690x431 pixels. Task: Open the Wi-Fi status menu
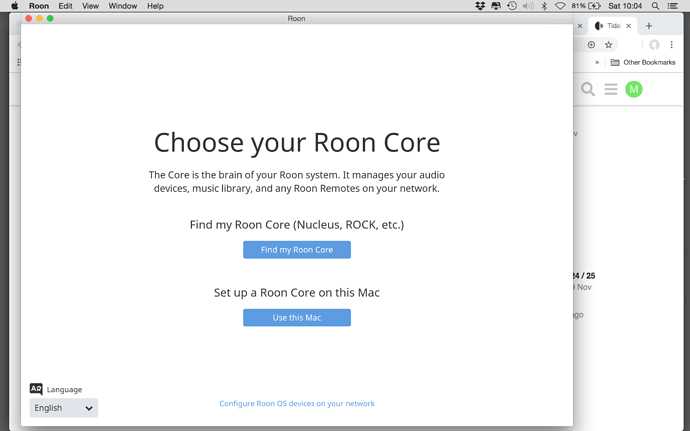[x=560, y=6]
